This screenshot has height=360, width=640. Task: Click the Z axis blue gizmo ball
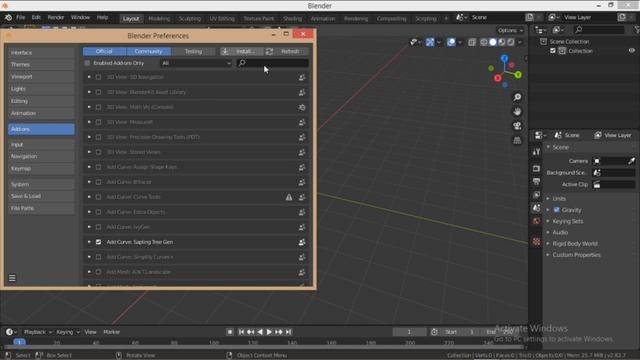click(x=504, y=59)
